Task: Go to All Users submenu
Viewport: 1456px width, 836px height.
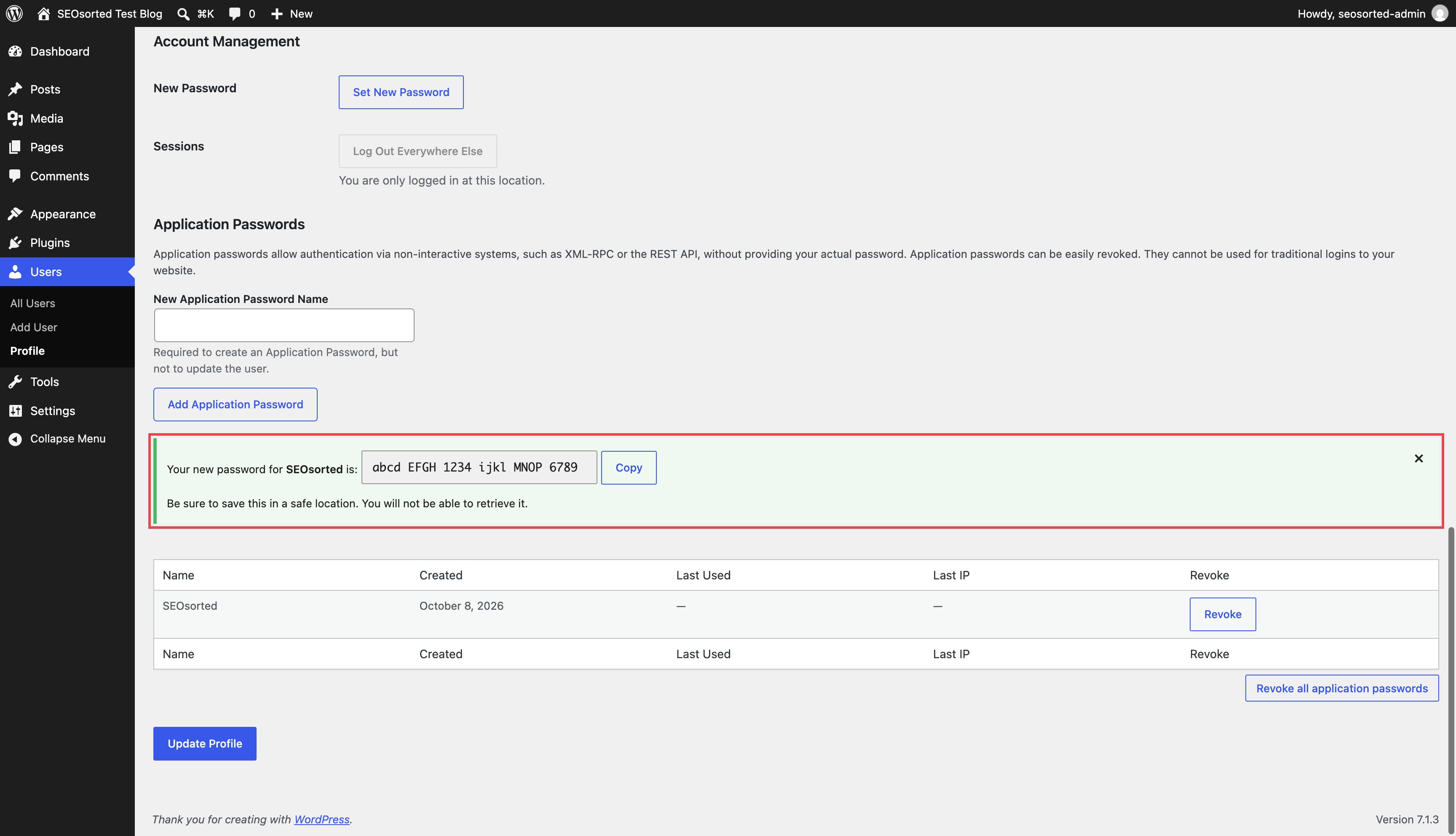Action: (33, 303)
